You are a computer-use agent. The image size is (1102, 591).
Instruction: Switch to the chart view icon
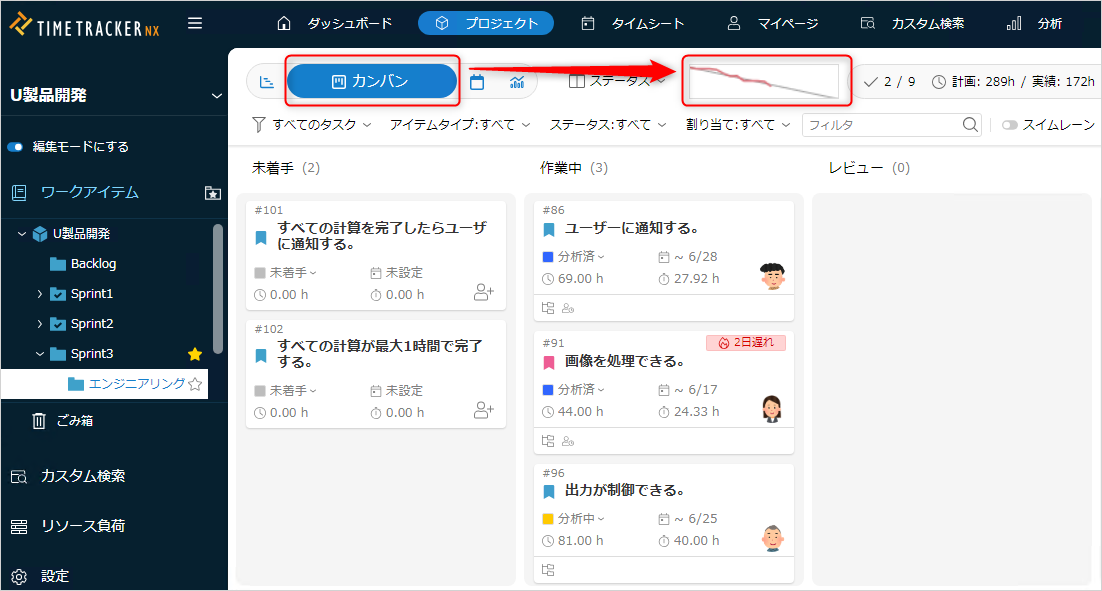(x=517, y=82)
